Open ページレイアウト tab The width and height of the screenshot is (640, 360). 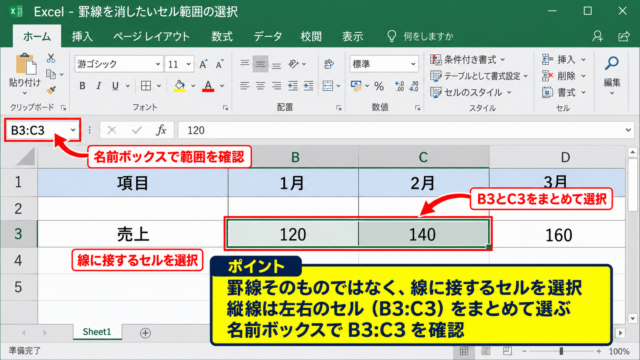point(151,36)
